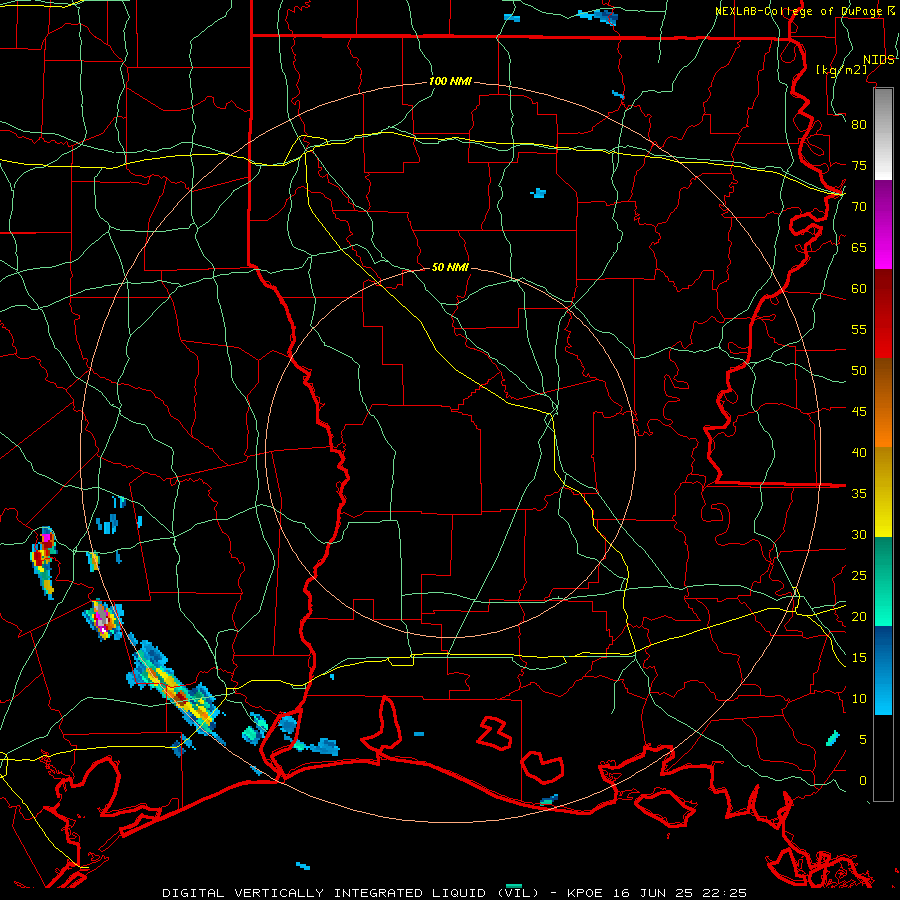Click the 65 value on the VIL scale
The image size is (900, 900).
point(859,247)
